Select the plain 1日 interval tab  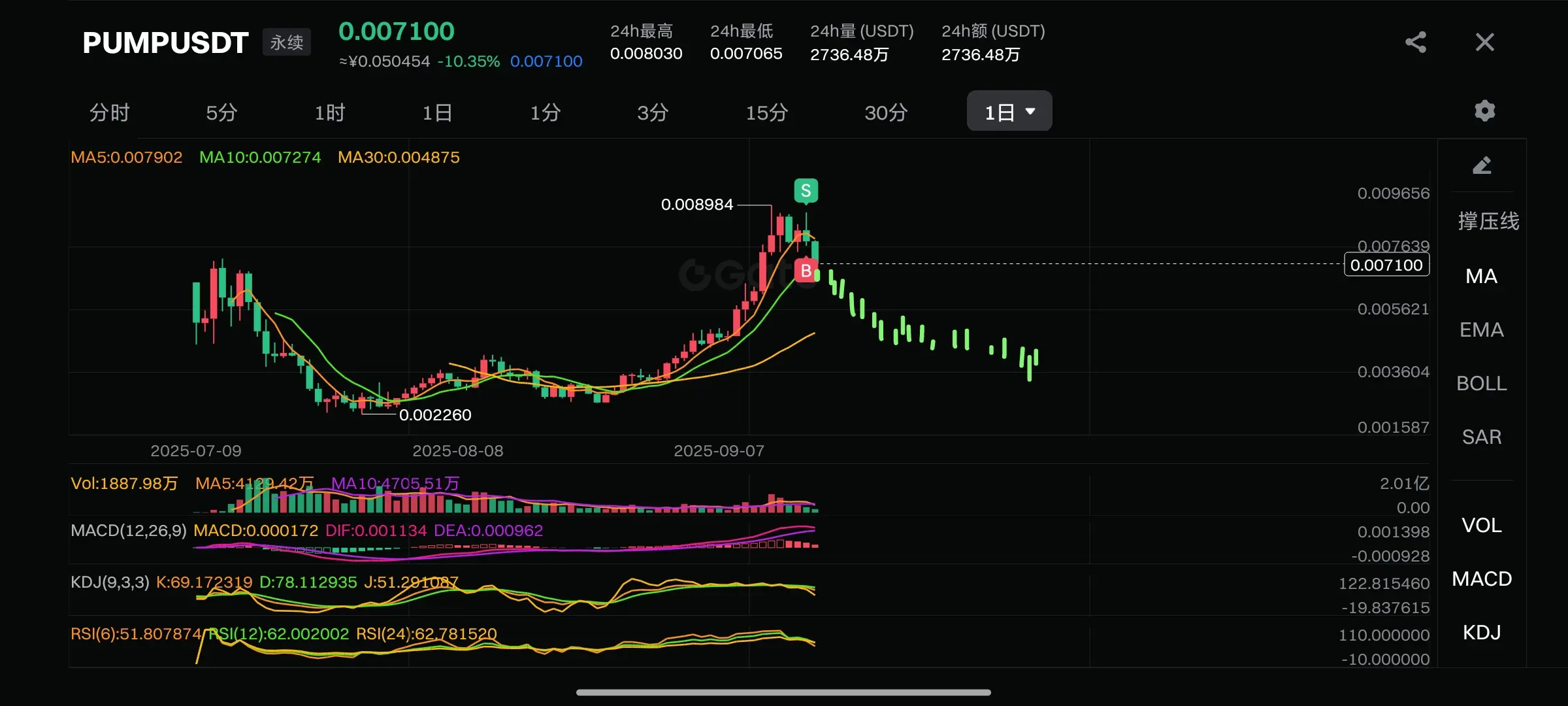tap(437, 112)
